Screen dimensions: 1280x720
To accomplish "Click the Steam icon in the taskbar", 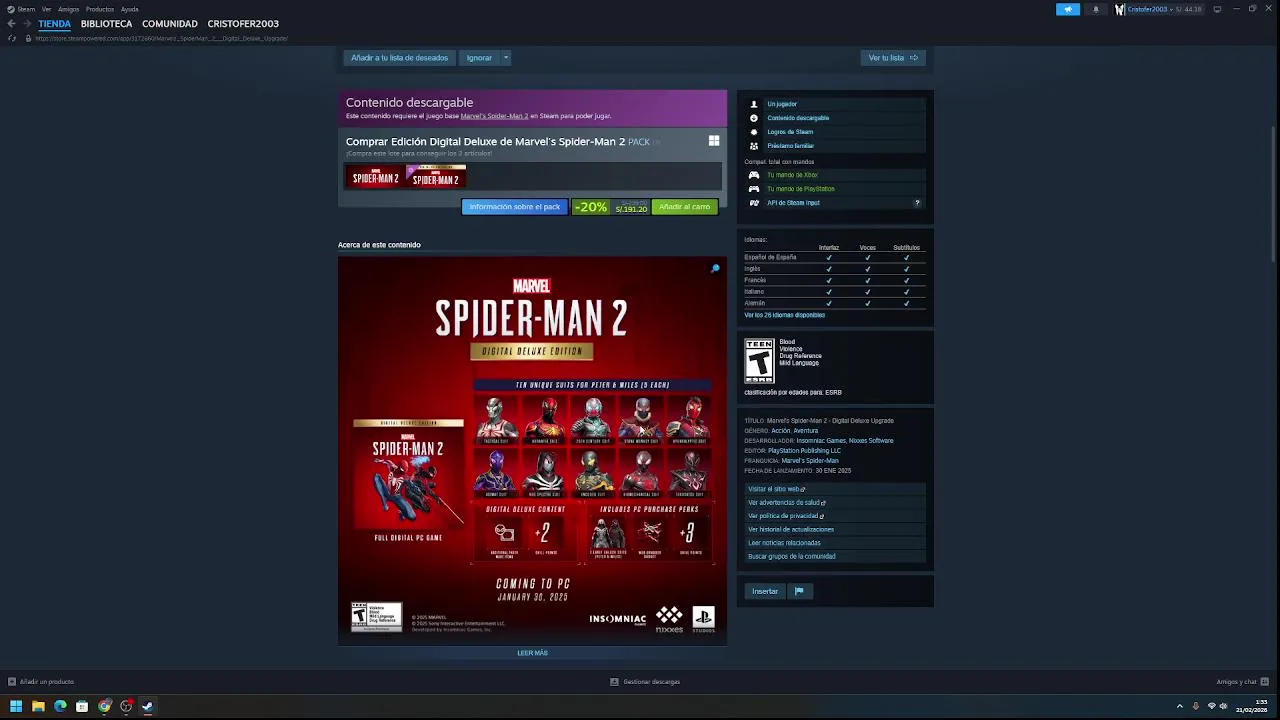I will pos(147,706).
